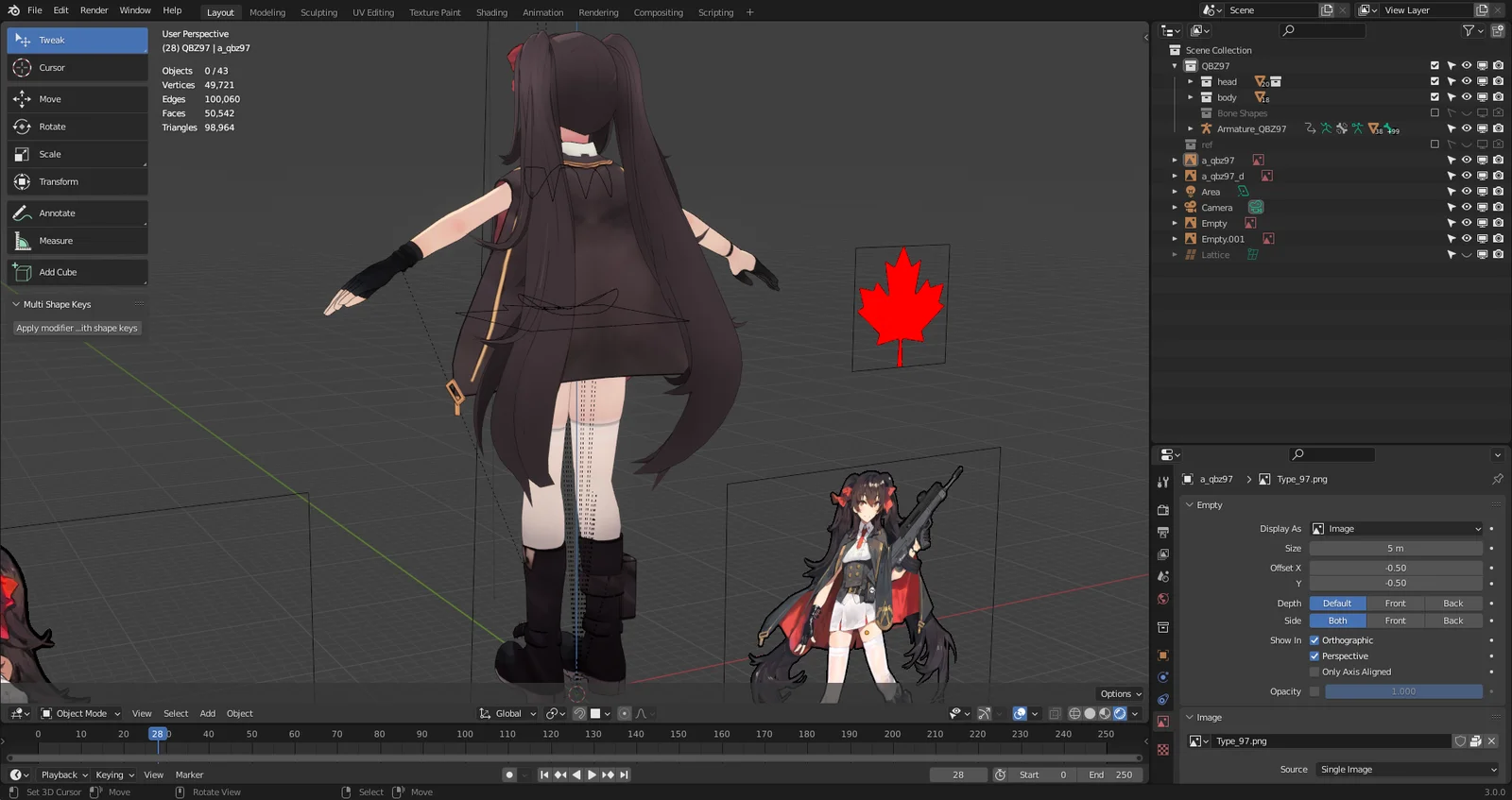Switch to the UV Editing workspace tab
Image resolution: width=1512 pixels, height=800 pixels.
(x=373, y=13)
